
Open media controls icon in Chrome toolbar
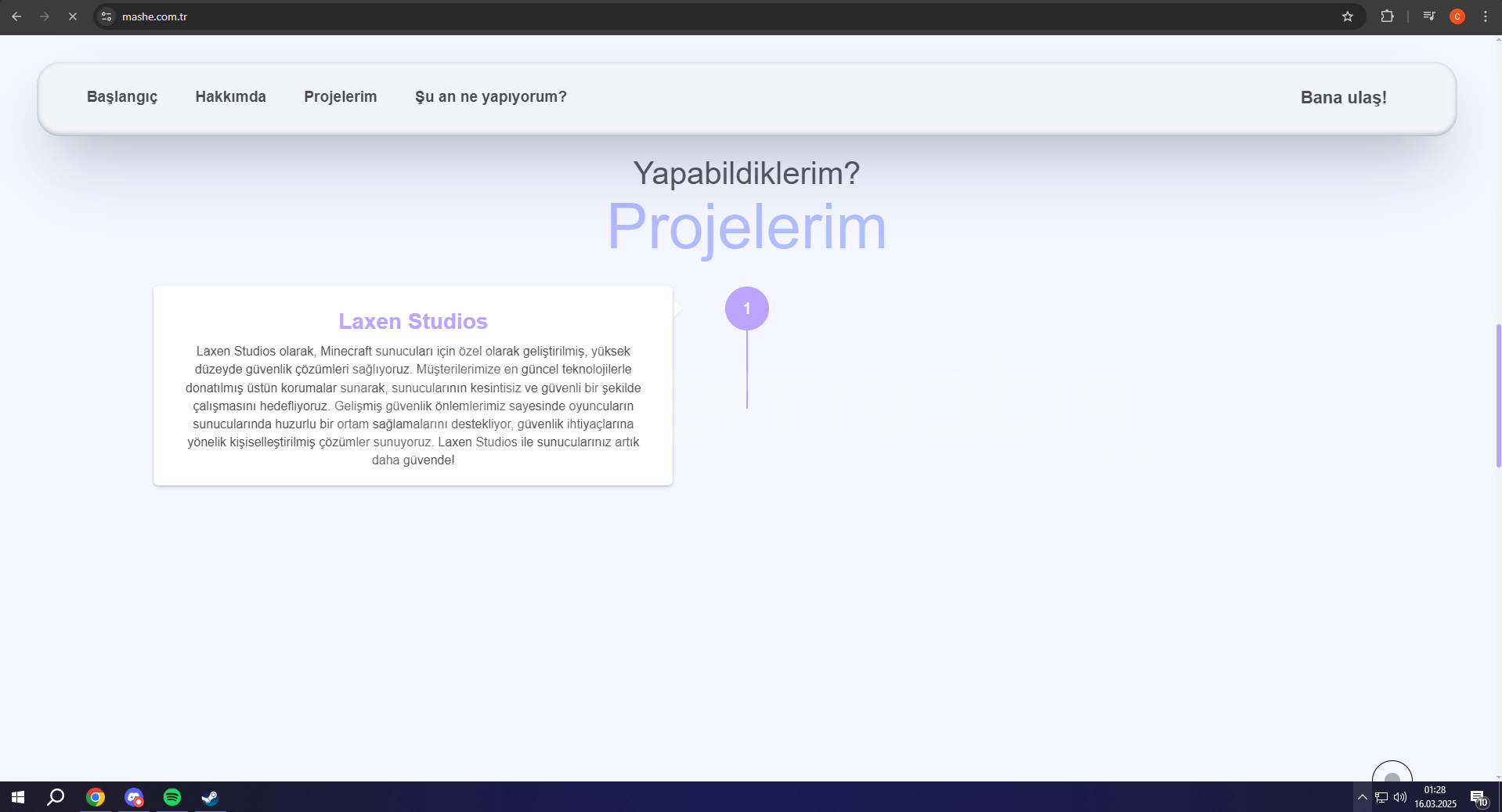[1429, 16]
